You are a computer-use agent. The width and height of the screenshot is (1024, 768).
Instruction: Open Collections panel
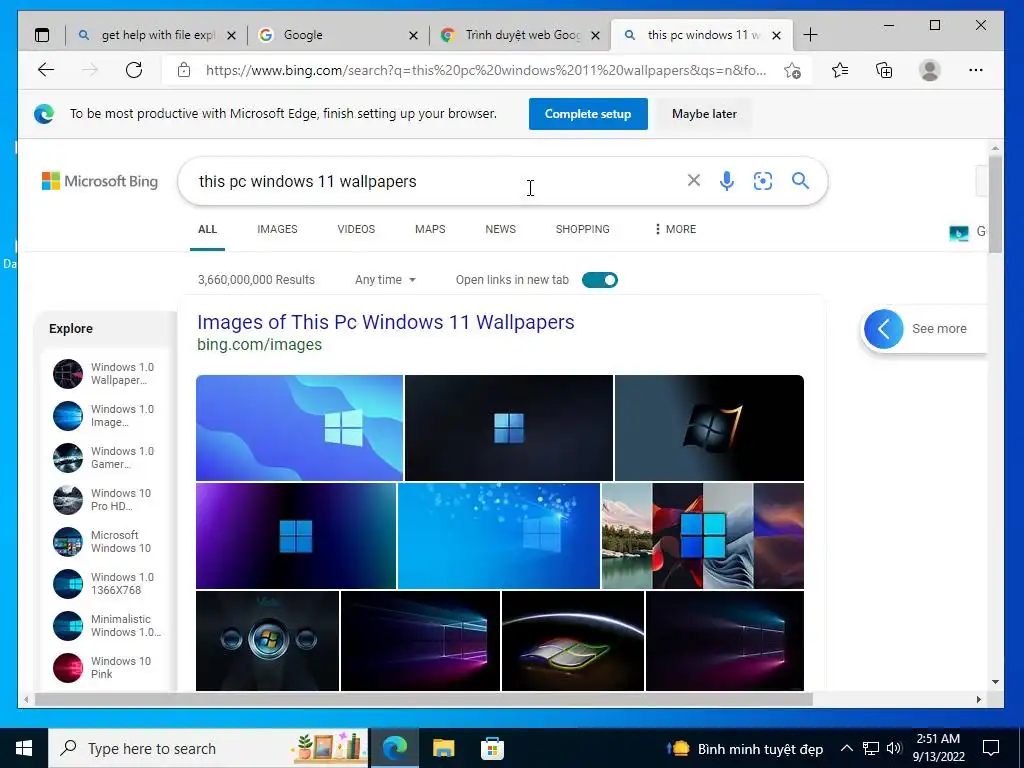click(x=884, y=70)
